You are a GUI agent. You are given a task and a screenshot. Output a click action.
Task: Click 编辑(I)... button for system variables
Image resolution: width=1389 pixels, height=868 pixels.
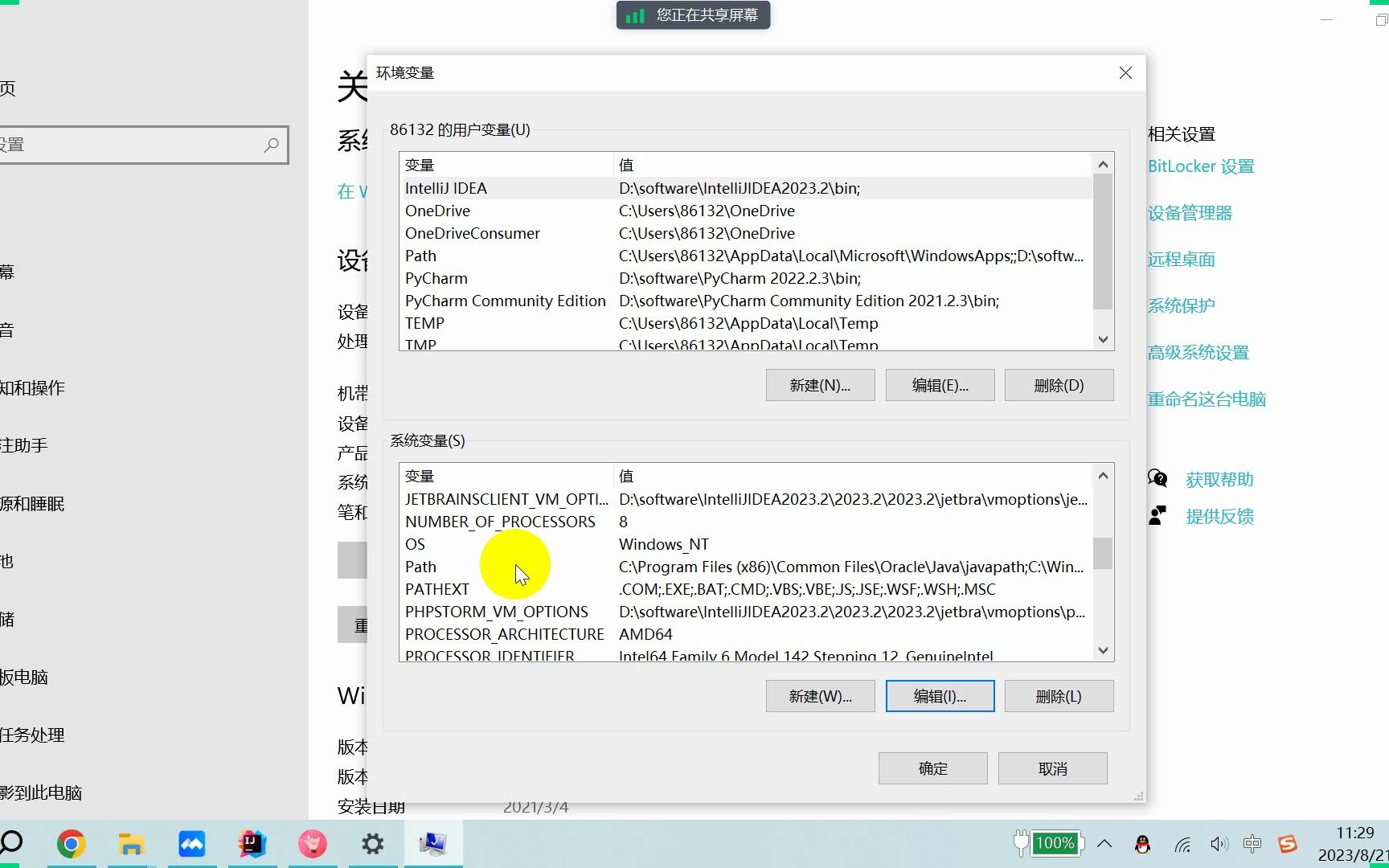(x=940, y=696)
